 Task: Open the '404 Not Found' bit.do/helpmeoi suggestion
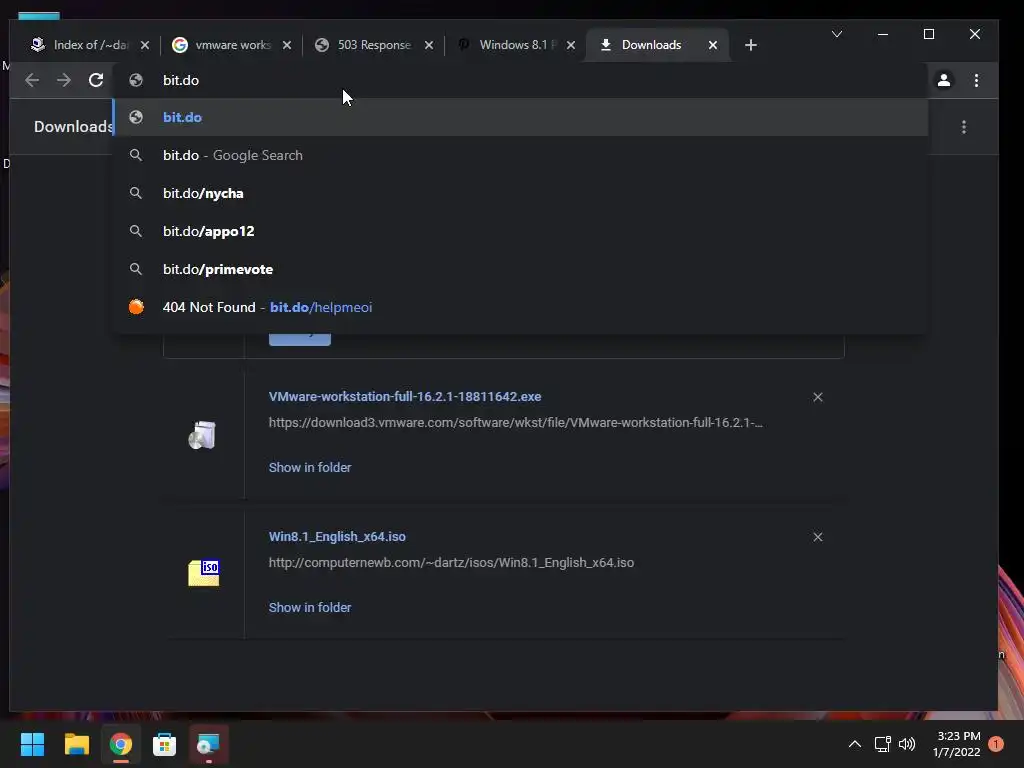520,307
